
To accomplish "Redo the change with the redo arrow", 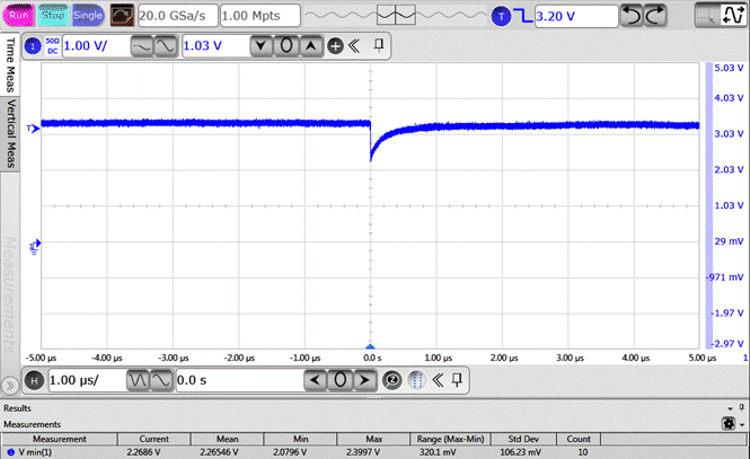I will 655,16.
